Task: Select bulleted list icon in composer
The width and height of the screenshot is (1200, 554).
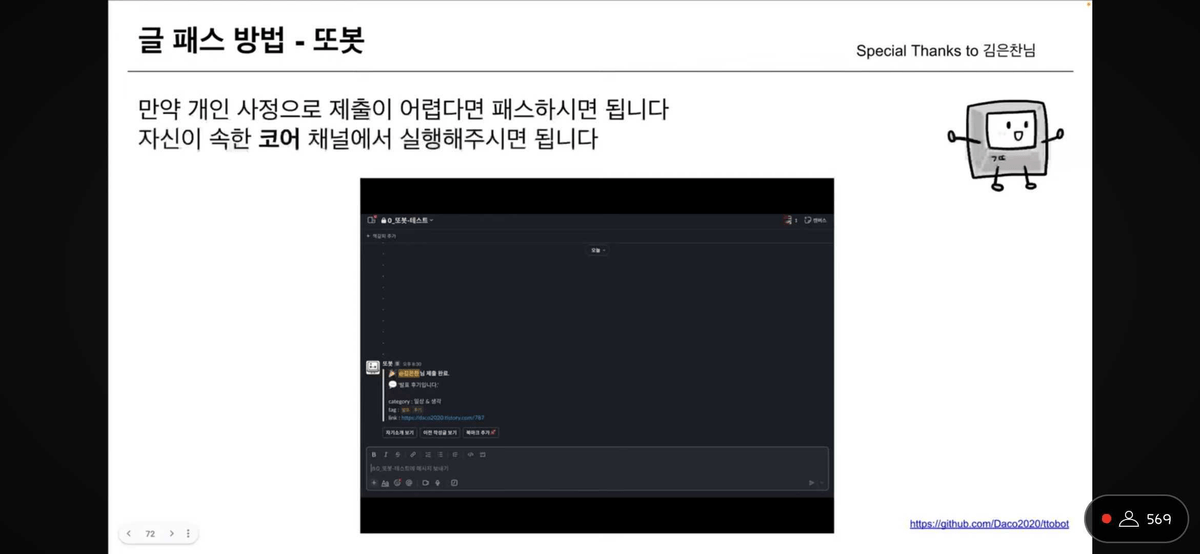Action: coord(440,455)
